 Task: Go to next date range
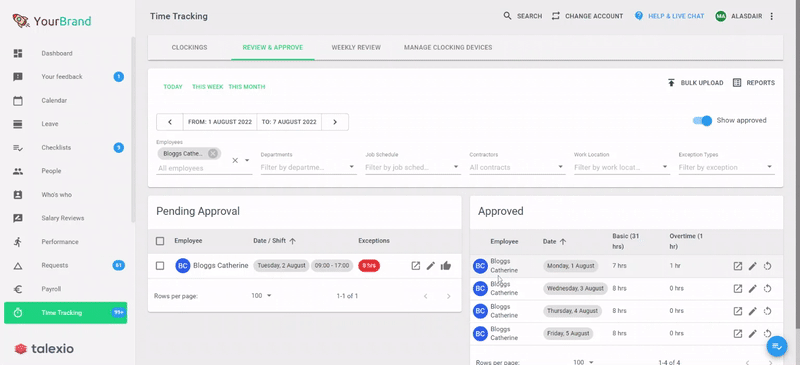(335, 122)
